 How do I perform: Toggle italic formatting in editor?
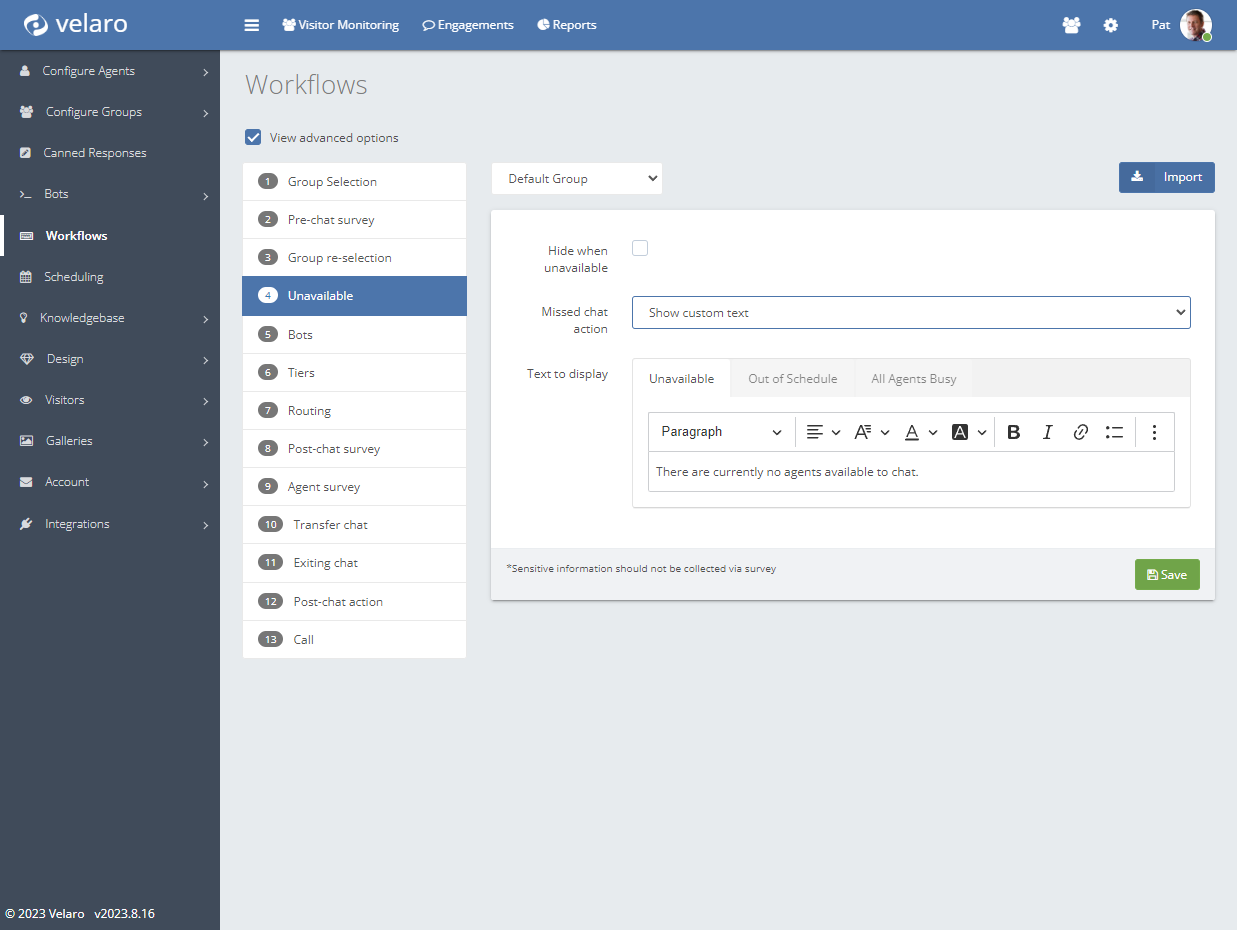coord(1047,432)
